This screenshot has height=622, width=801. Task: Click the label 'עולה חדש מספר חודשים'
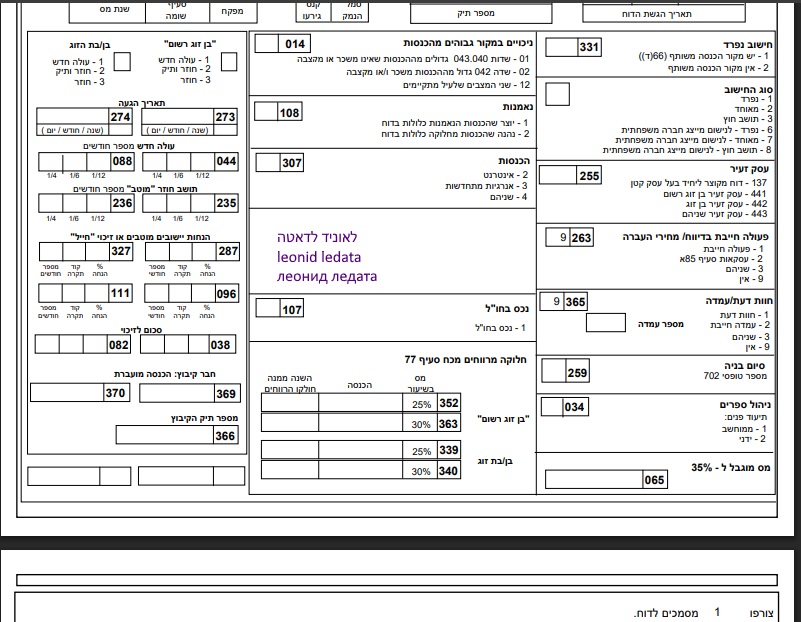(129, 146)
